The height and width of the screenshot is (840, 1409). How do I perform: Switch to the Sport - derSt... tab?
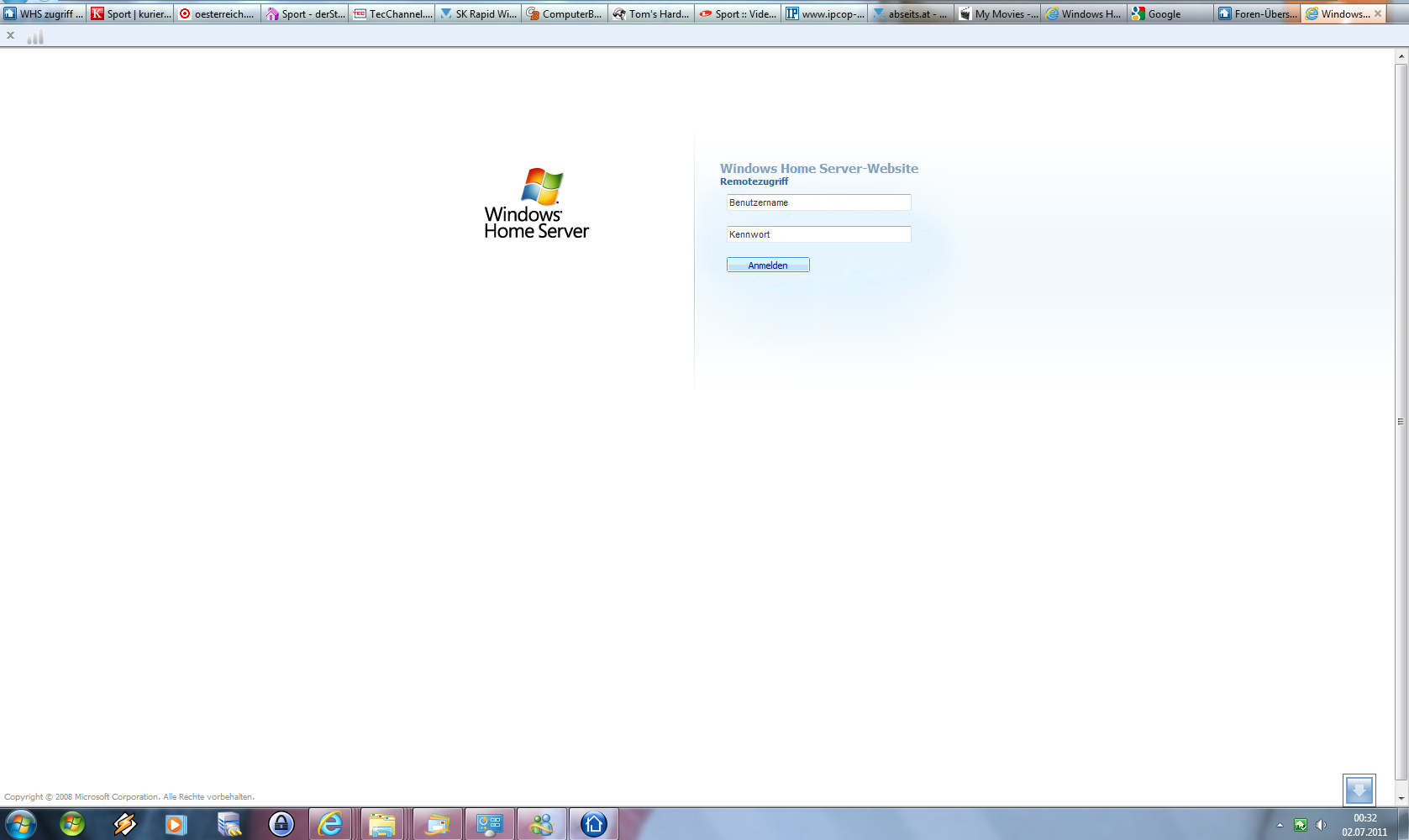click(304, 13)
